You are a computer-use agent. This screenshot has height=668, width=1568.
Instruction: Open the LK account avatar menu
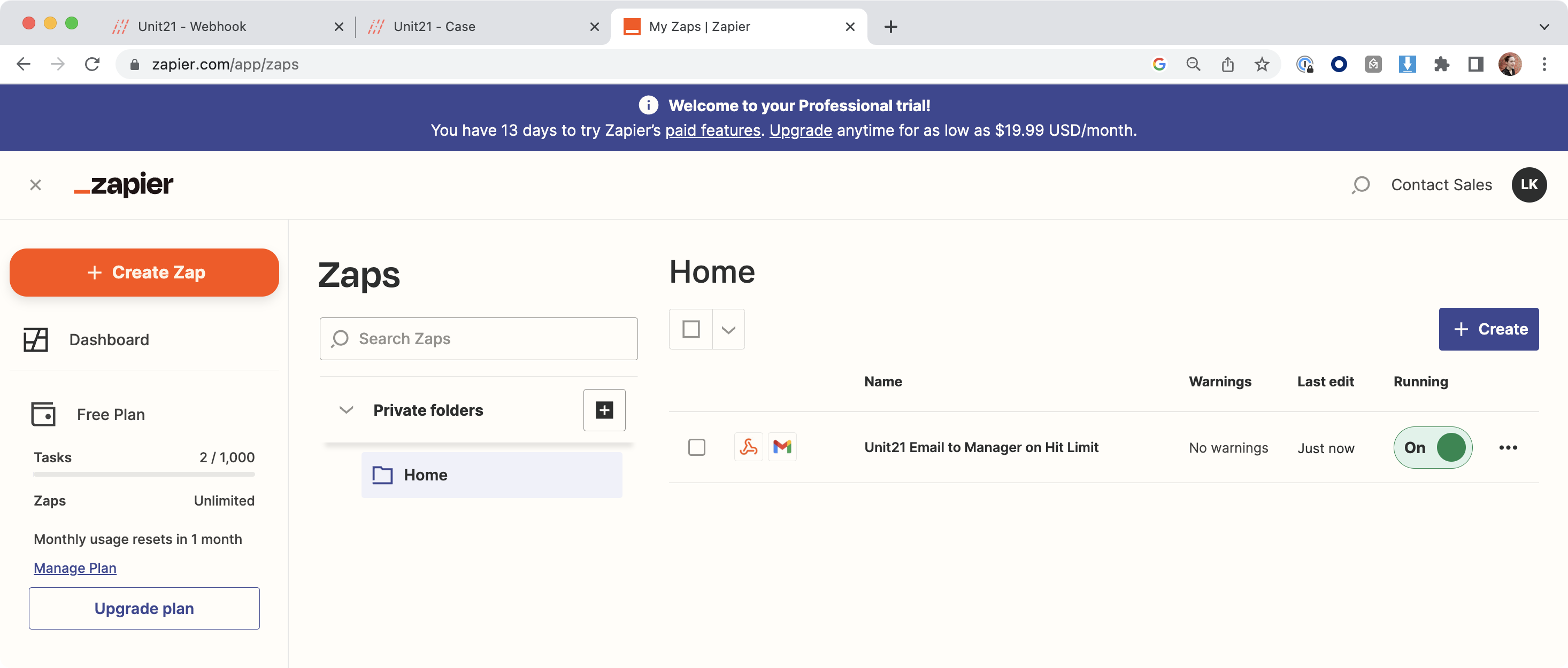tap(1528, 185)
